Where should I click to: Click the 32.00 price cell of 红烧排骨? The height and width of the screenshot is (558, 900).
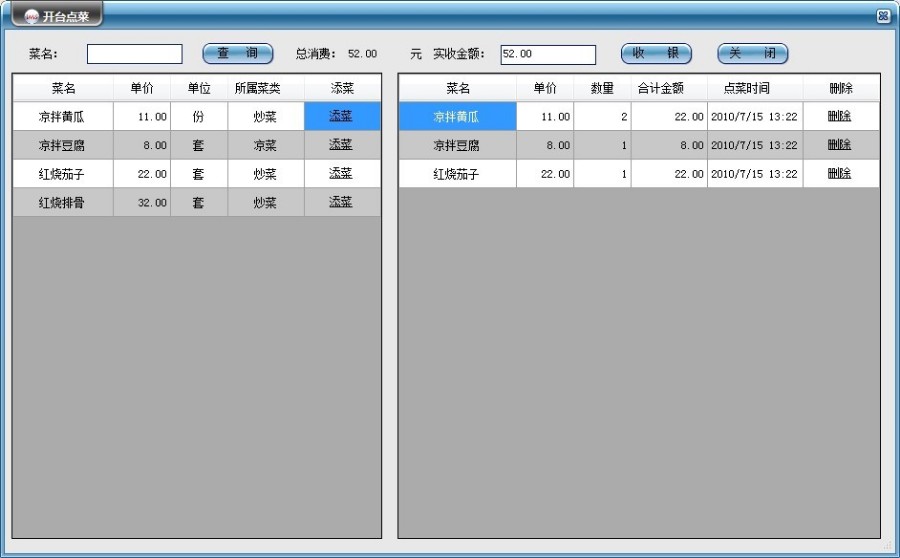pyautogui.click(x=142, y=203)
